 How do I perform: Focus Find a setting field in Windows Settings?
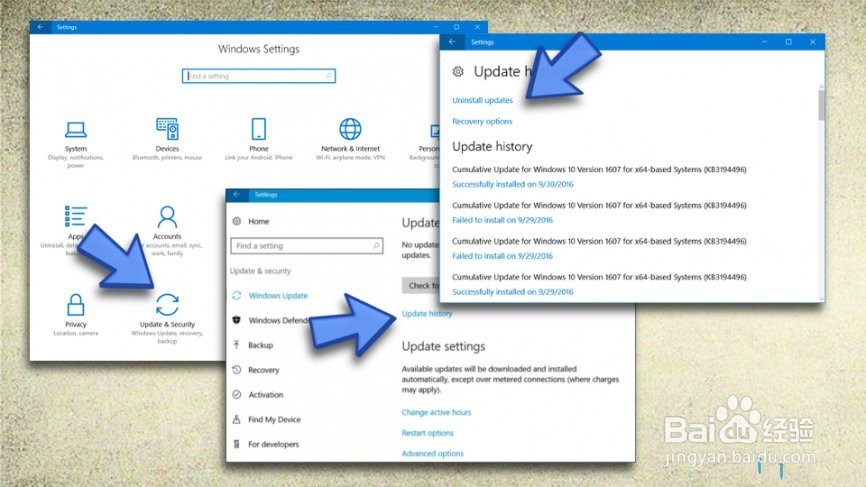click(258, 76)
